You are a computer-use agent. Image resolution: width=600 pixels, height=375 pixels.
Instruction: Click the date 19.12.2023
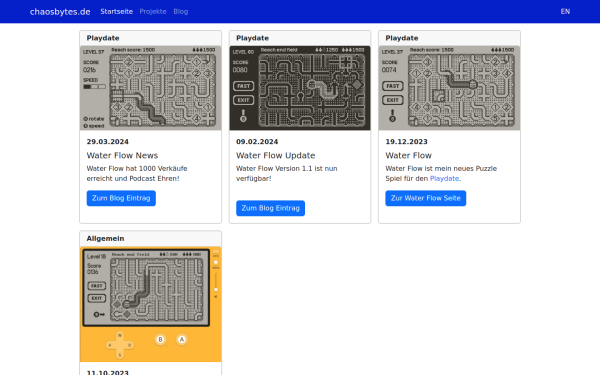[406, 142]
